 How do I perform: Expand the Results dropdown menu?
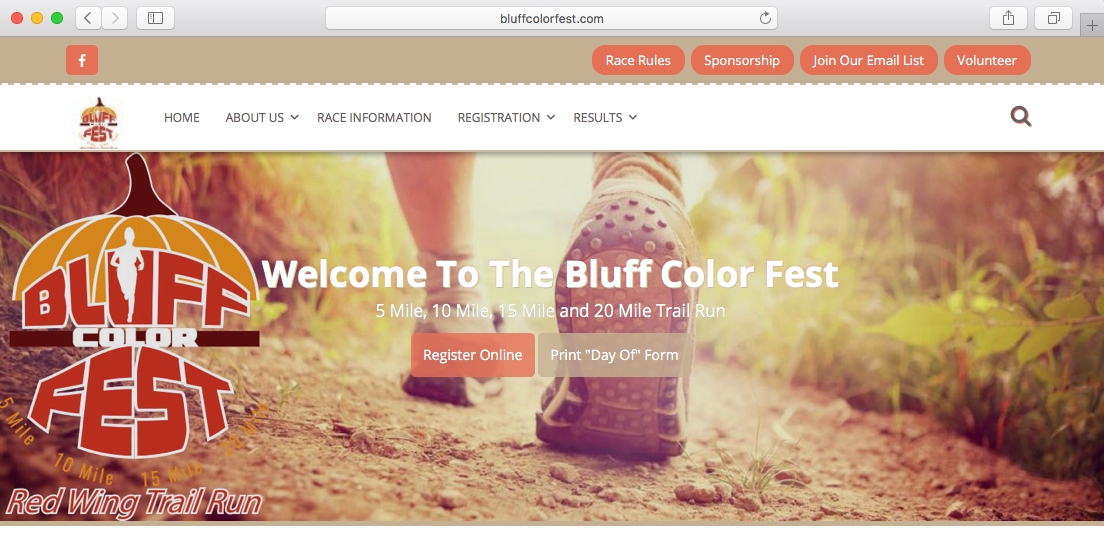coord(605,118)
